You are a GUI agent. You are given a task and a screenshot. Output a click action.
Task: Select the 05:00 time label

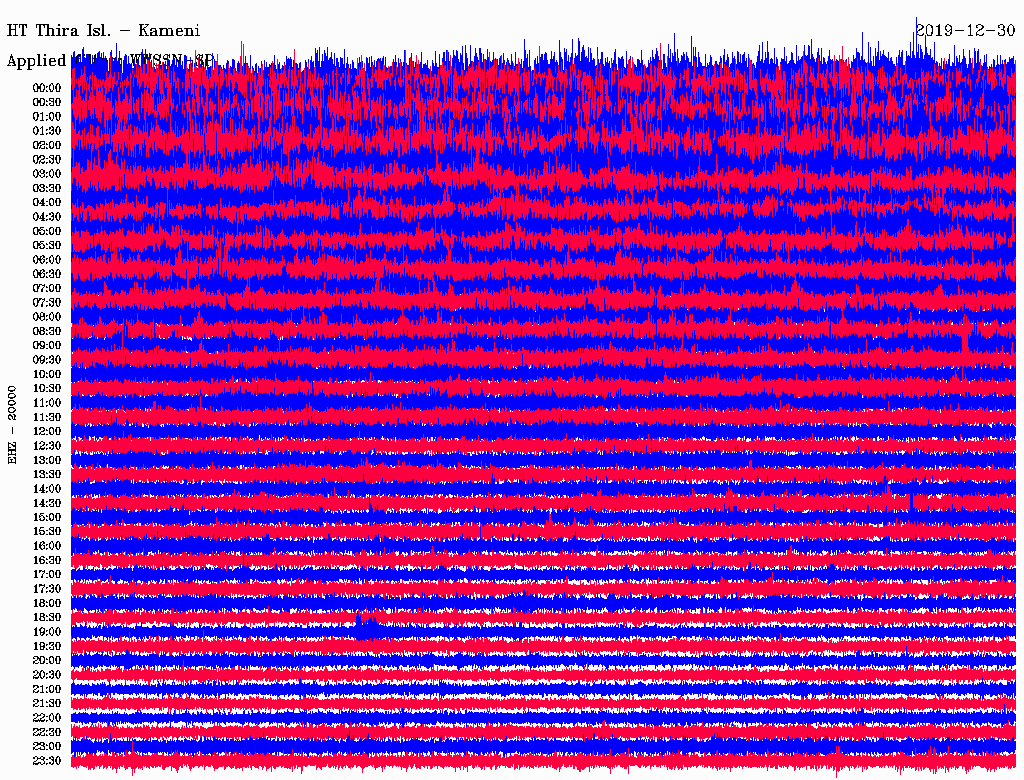click(46, 231)
